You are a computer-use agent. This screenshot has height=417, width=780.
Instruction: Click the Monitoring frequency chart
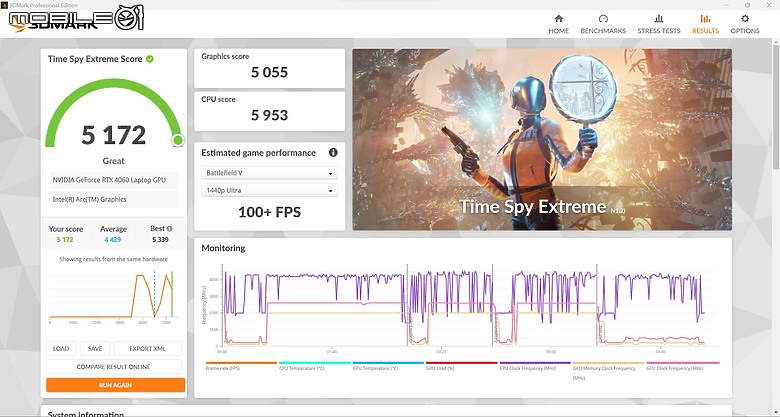[x=460, y=309]
